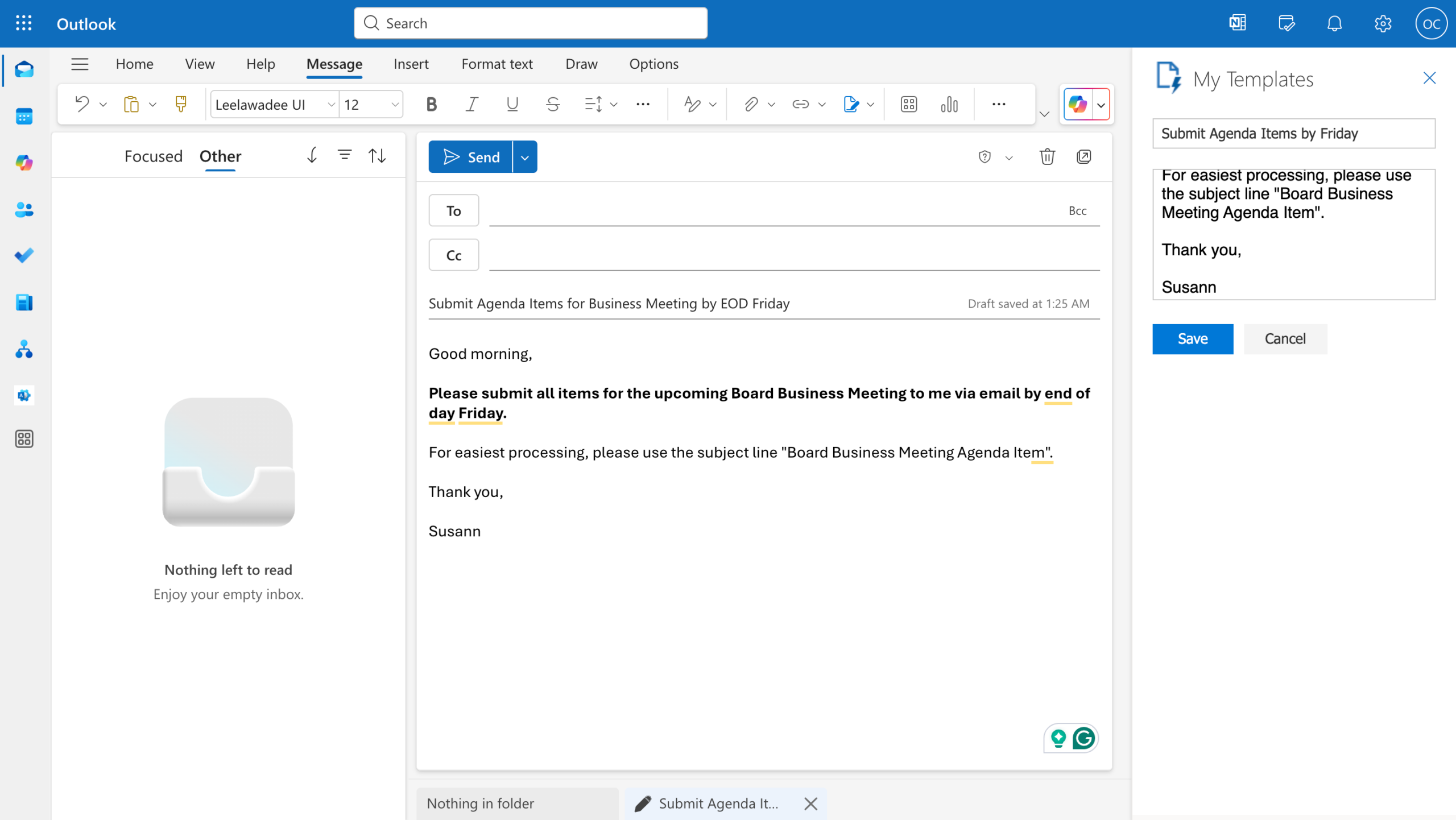Viewport: 1456px width, 820px height.
Task: Expand the Send options dropdown arrow
Action: tap(525, 157)
